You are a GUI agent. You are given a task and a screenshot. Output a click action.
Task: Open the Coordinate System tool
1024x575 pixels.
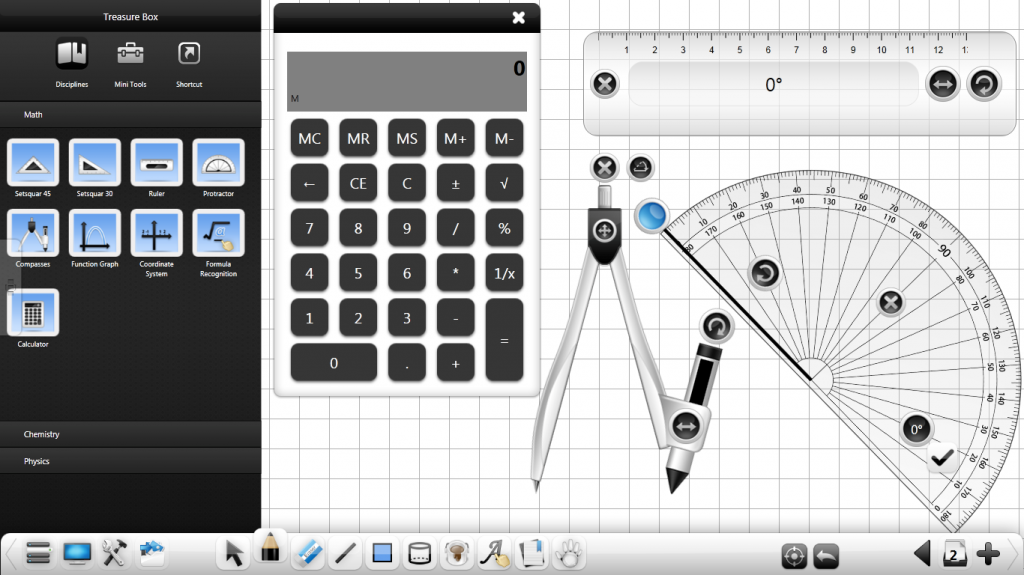[x=156, y=233]
